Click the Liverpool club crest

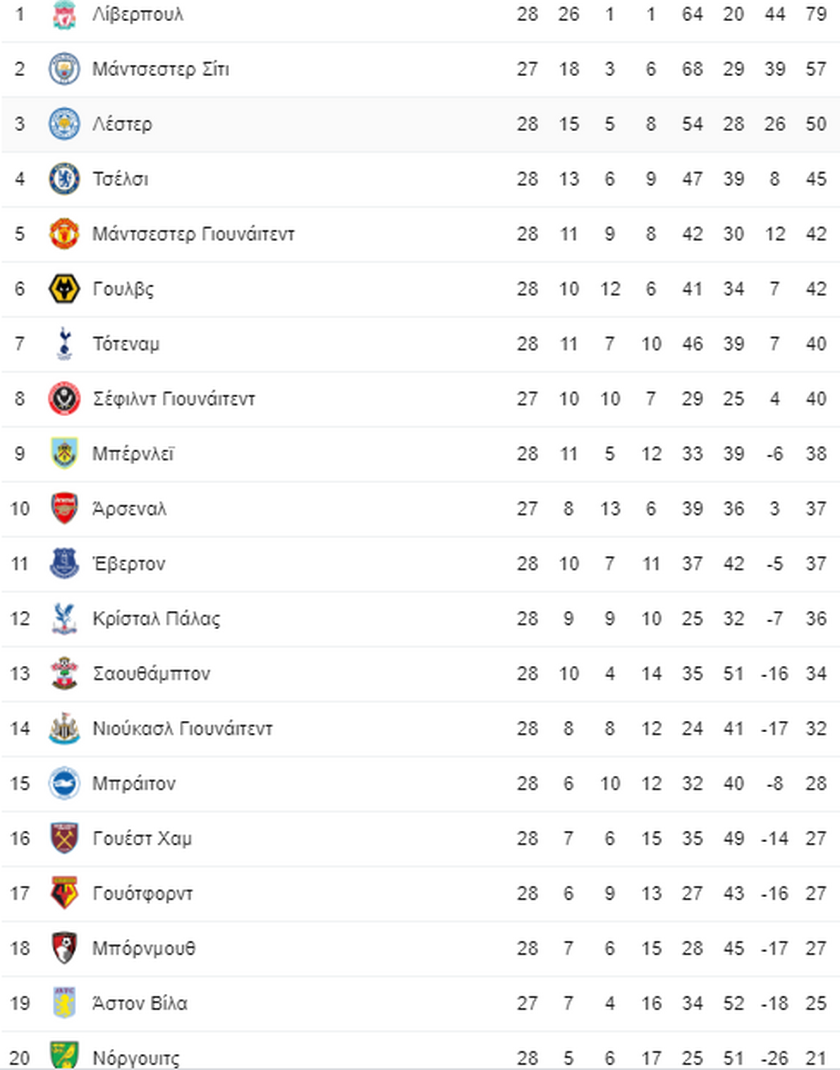pos(64,14)
